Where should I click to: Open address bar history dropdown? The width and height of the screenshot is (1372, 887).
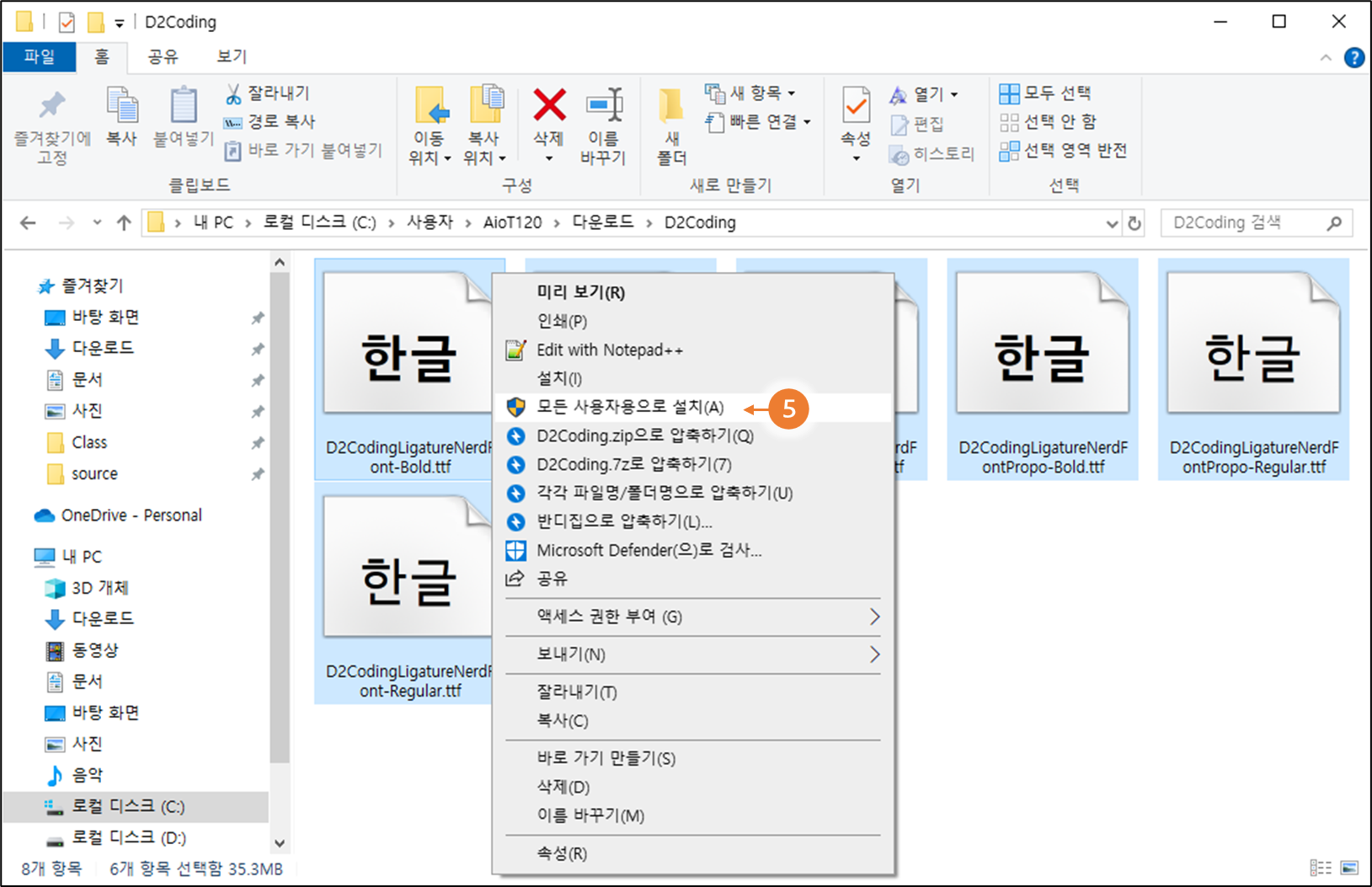click(1112, 223)
